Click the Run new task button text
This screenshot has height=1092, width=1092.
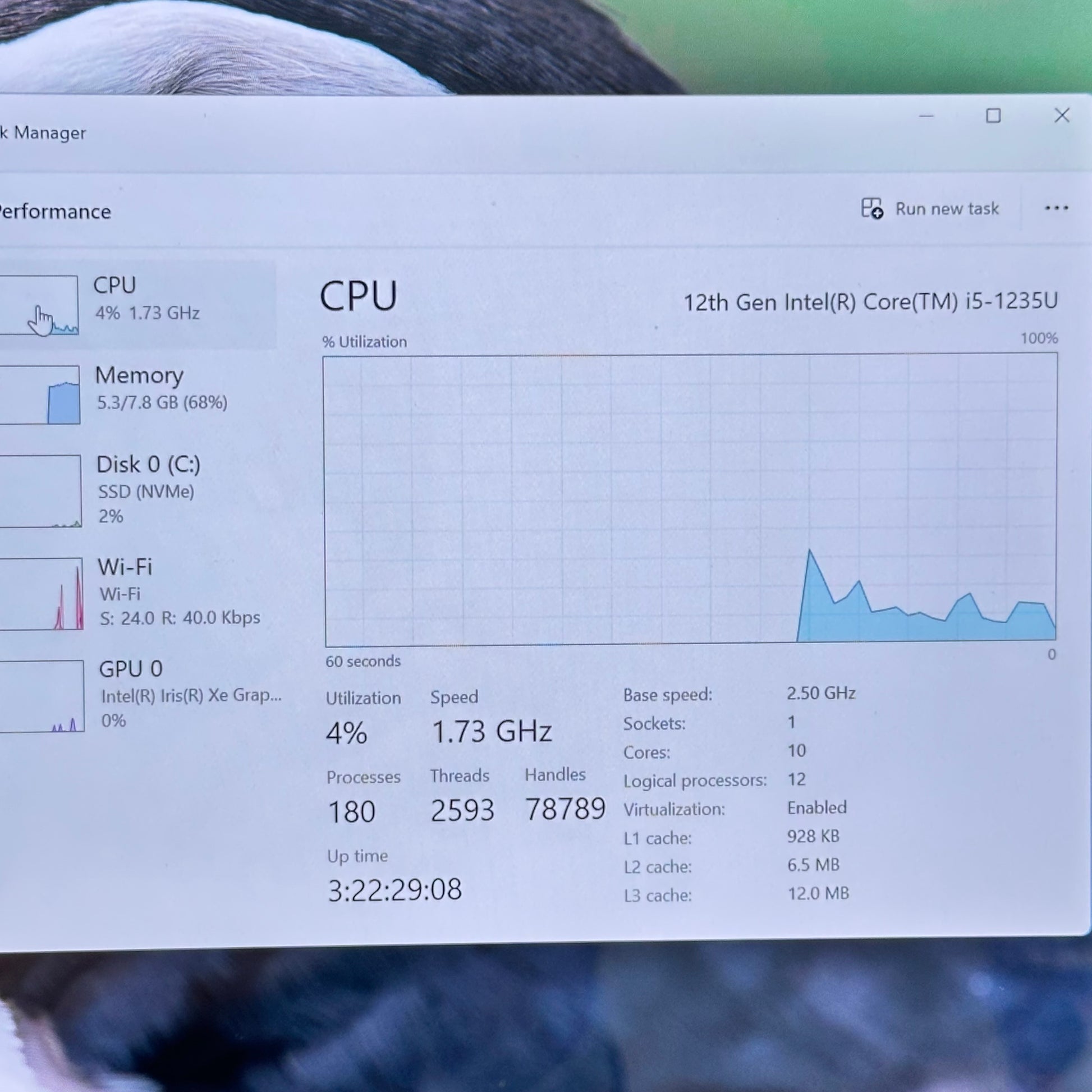947,209
